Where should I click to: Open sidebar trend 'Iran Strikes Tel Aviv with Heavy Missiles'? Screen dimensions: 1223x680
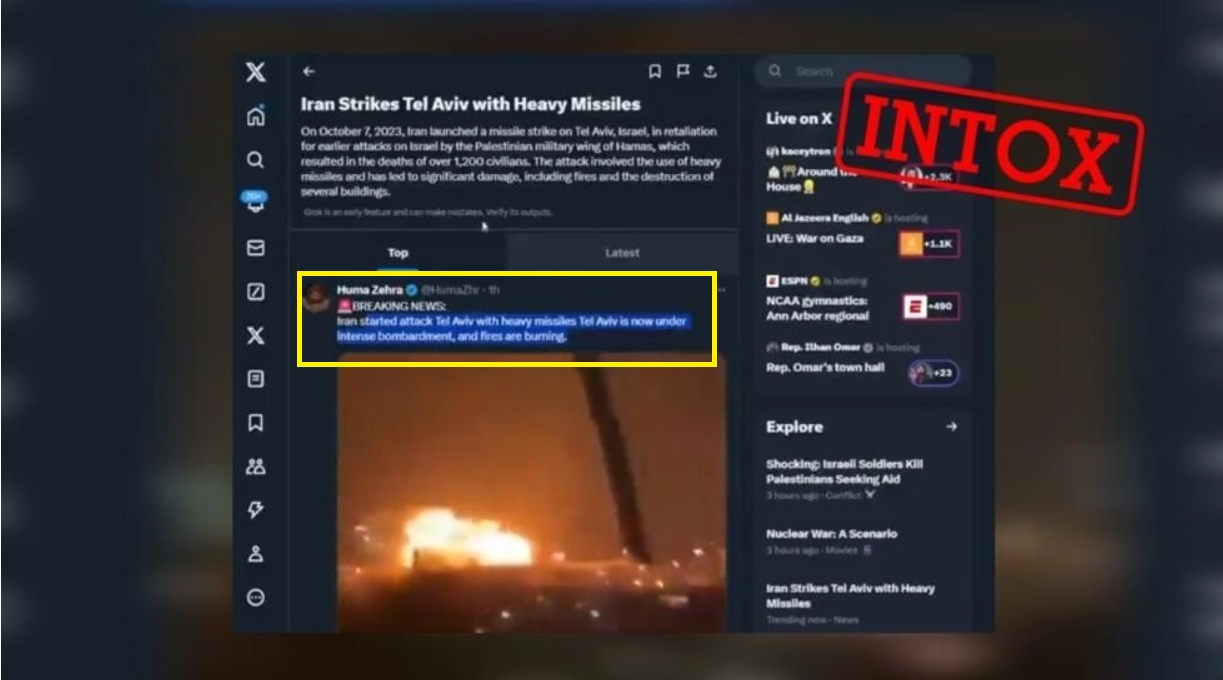[x=850, y=596]
